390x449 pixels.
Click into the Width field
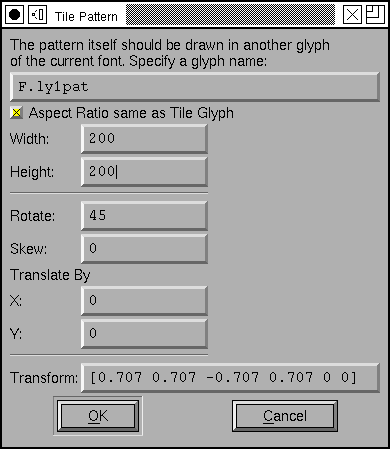pos(144,139)
